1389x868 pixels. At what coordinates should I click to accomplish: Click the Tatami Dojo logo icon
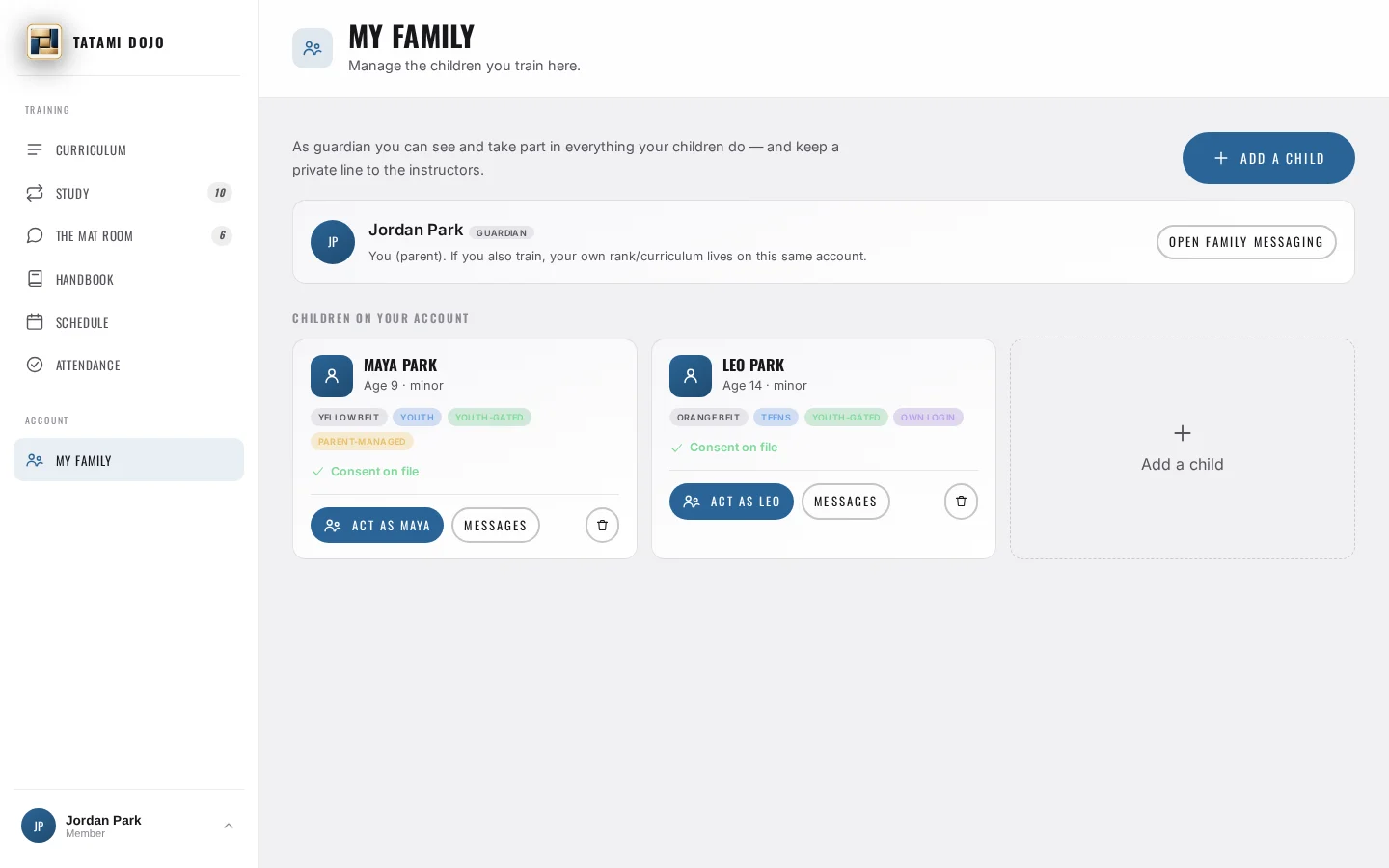[x=44, y=41]
